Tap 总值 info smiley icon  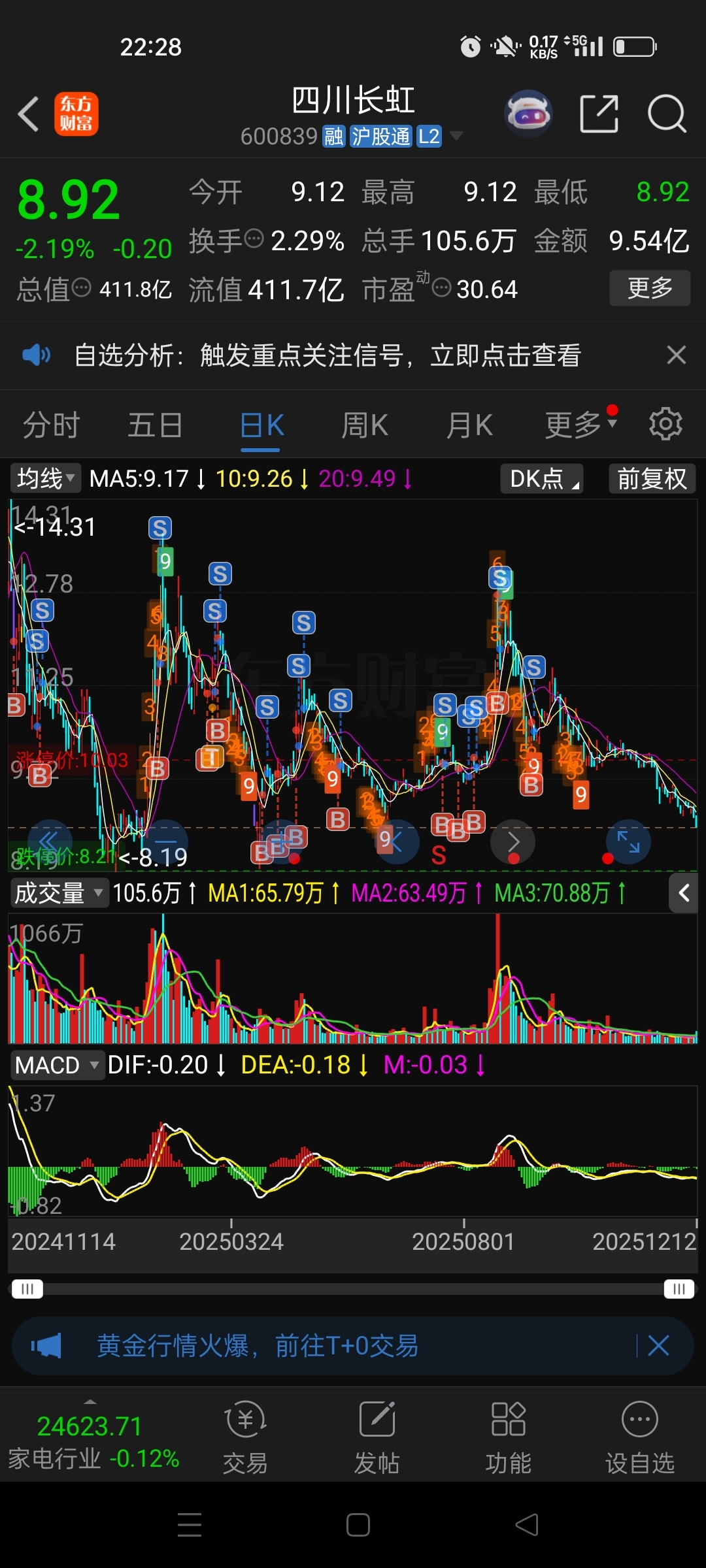tap(81, 287)
